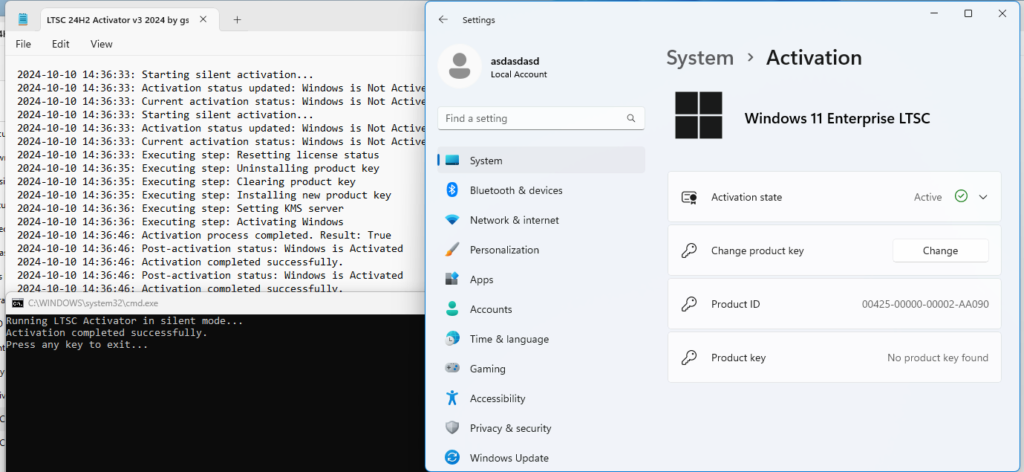
Task: Select System in Settings sidebar
Action: (x=541, y=161)
